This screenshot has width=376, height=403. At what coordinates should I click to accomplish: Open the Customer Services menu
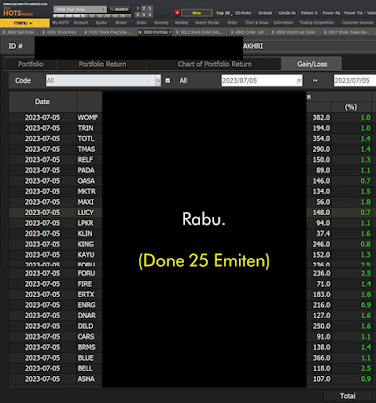click(x=358, y=23)
